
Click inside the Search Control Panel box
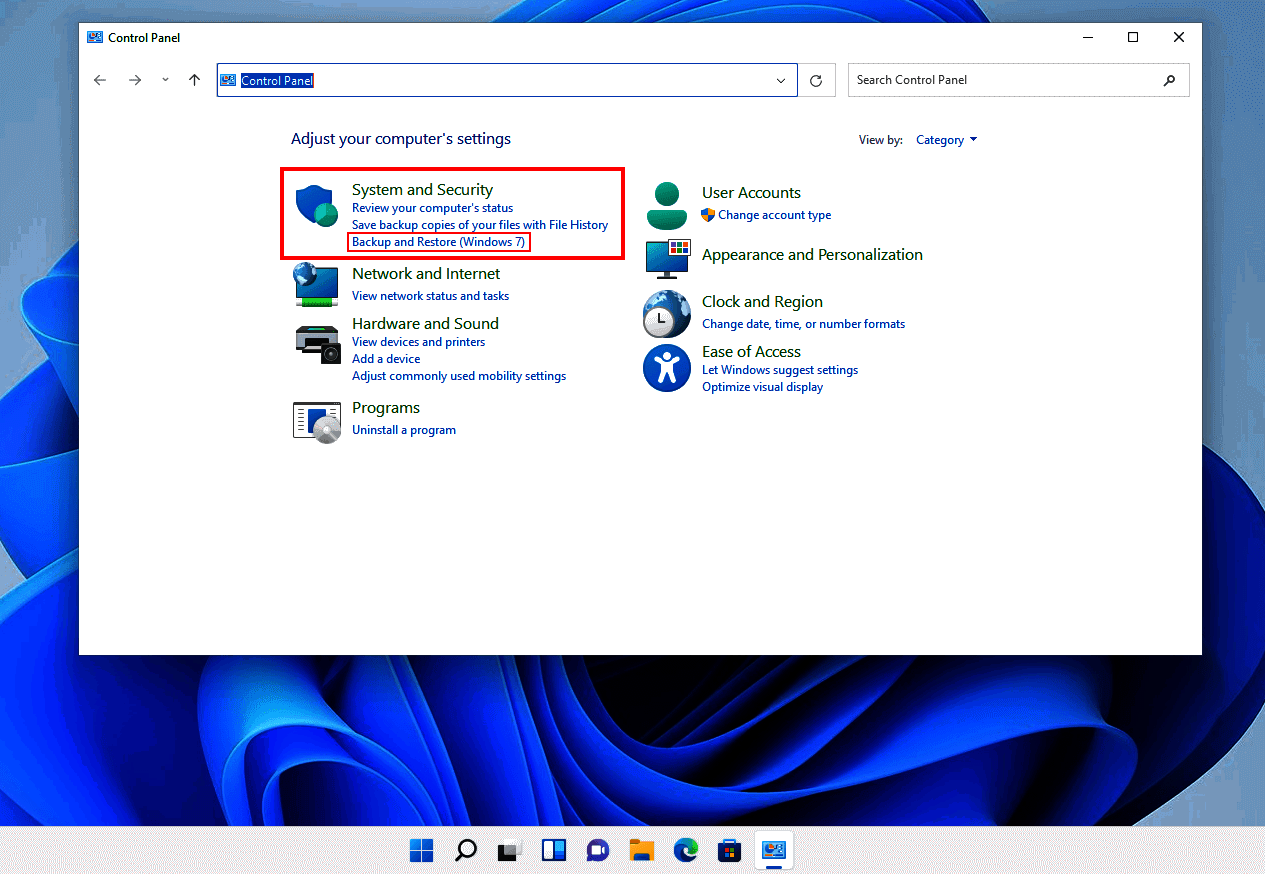click(x=1000, y=80)
